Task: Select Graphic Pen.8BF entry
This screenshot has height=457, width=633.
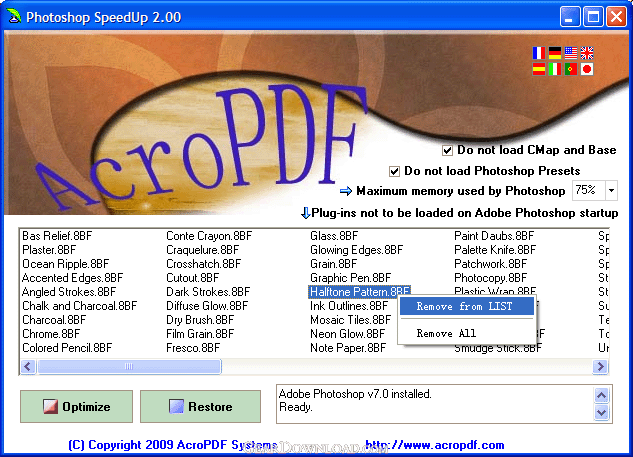Action: pos(350,278)
